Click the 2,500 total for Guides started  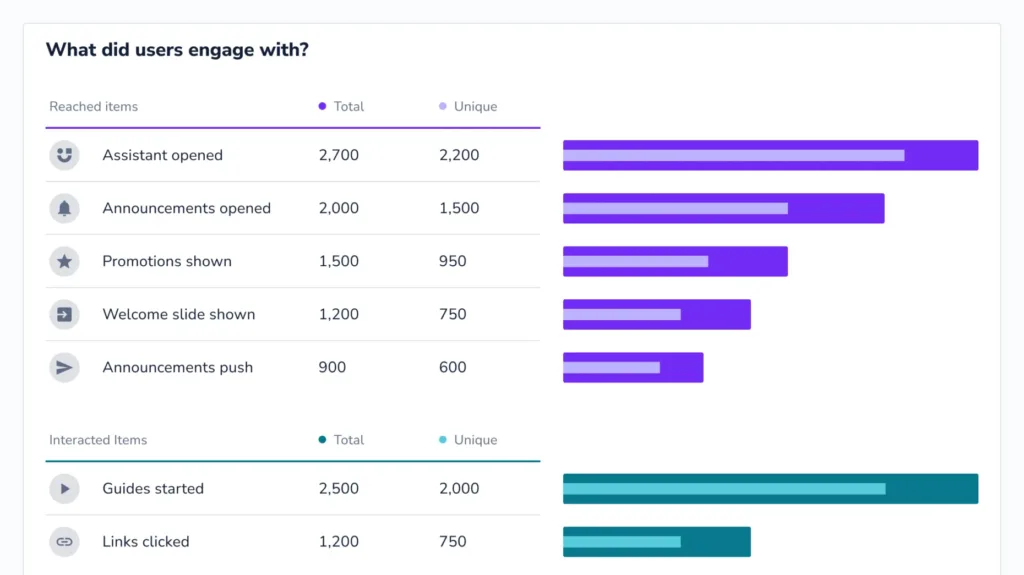click(x=338, y=489)
